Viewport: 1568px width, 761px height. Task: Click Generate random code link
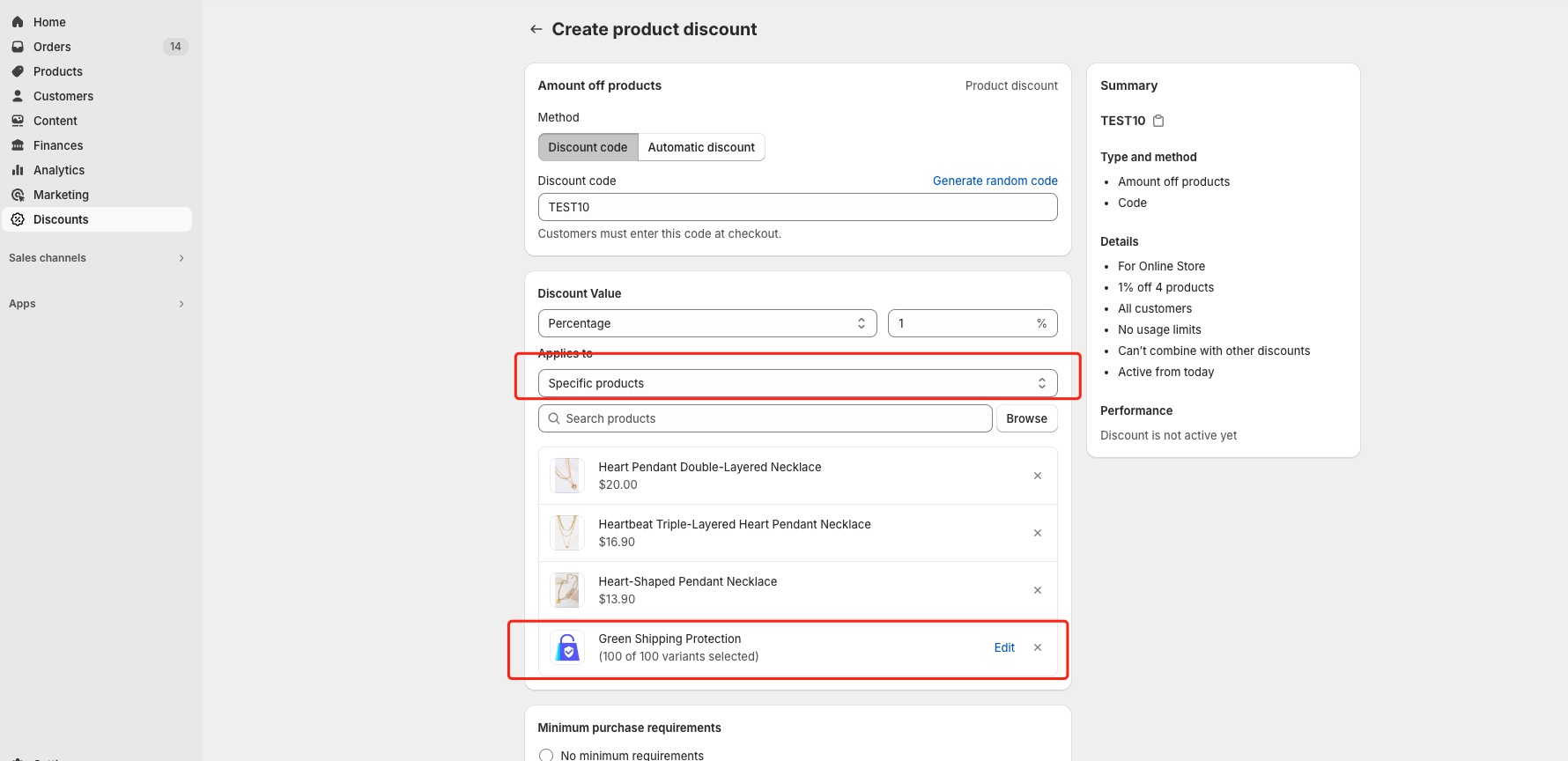pos(995,181)
